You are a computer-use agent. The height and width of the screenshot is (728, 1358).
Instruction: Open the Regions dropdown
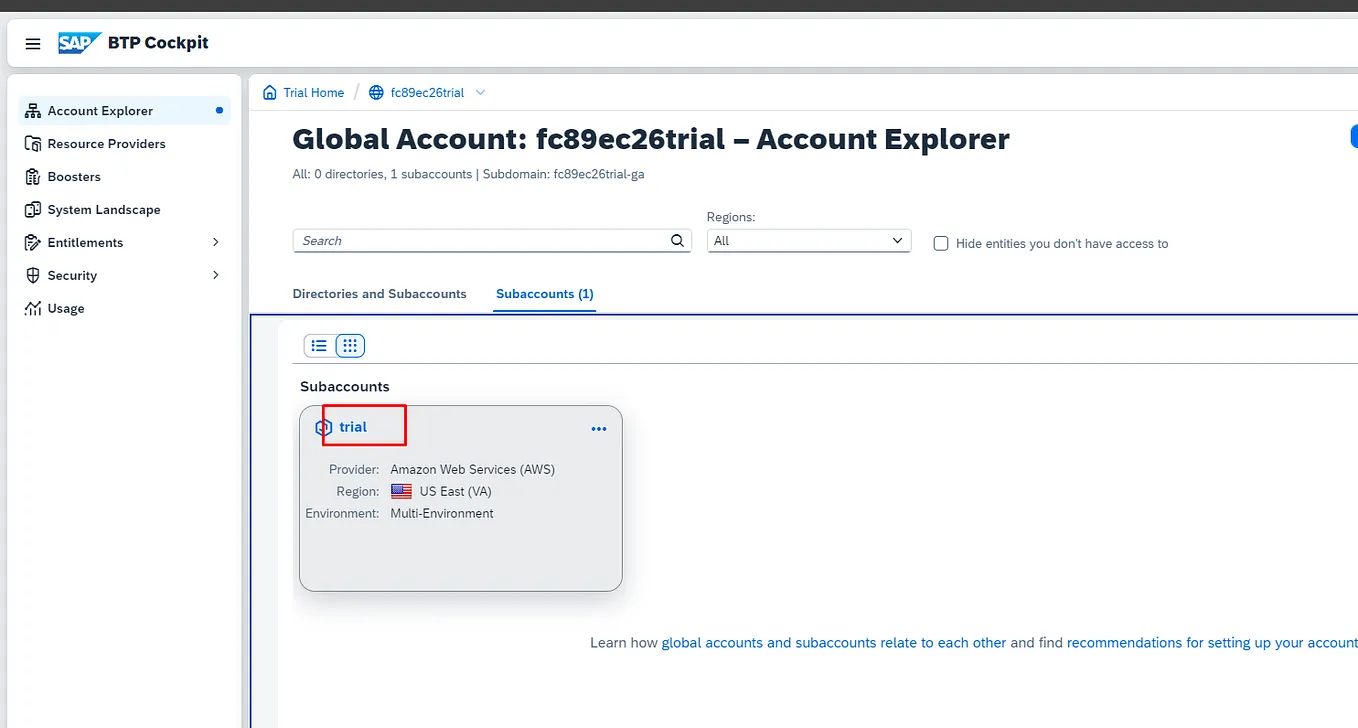(x=809, y=241)
